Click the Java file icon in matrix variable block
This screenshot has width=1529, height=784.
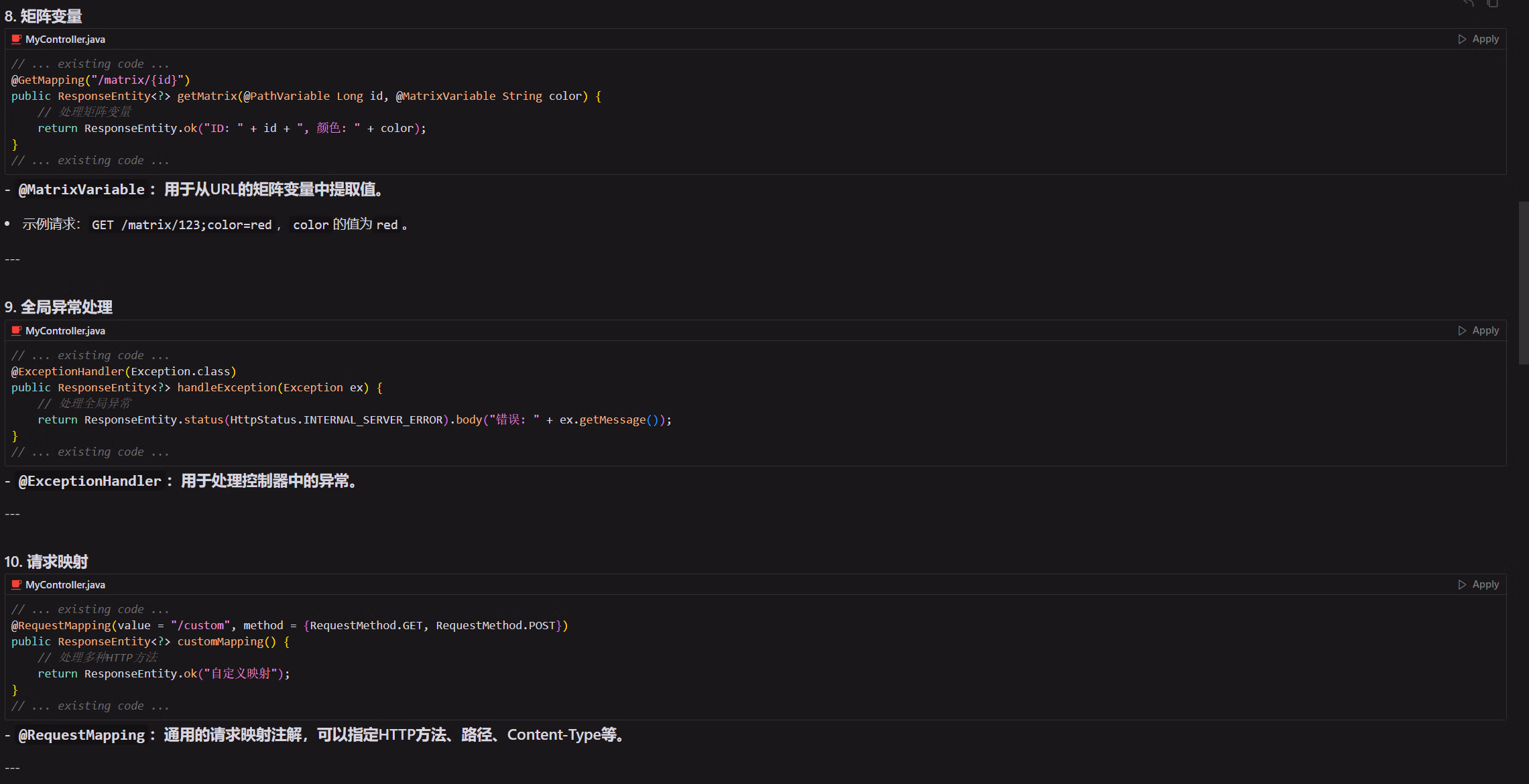point(17,40)
